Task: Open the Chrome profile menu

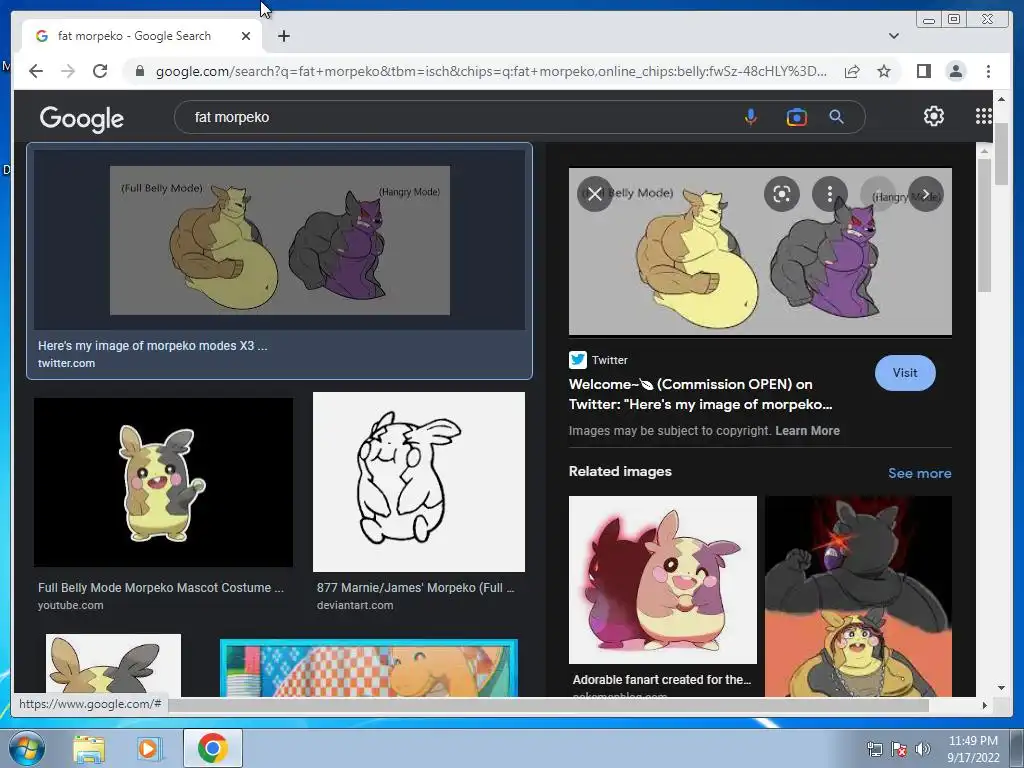Action: click(955, 71)
